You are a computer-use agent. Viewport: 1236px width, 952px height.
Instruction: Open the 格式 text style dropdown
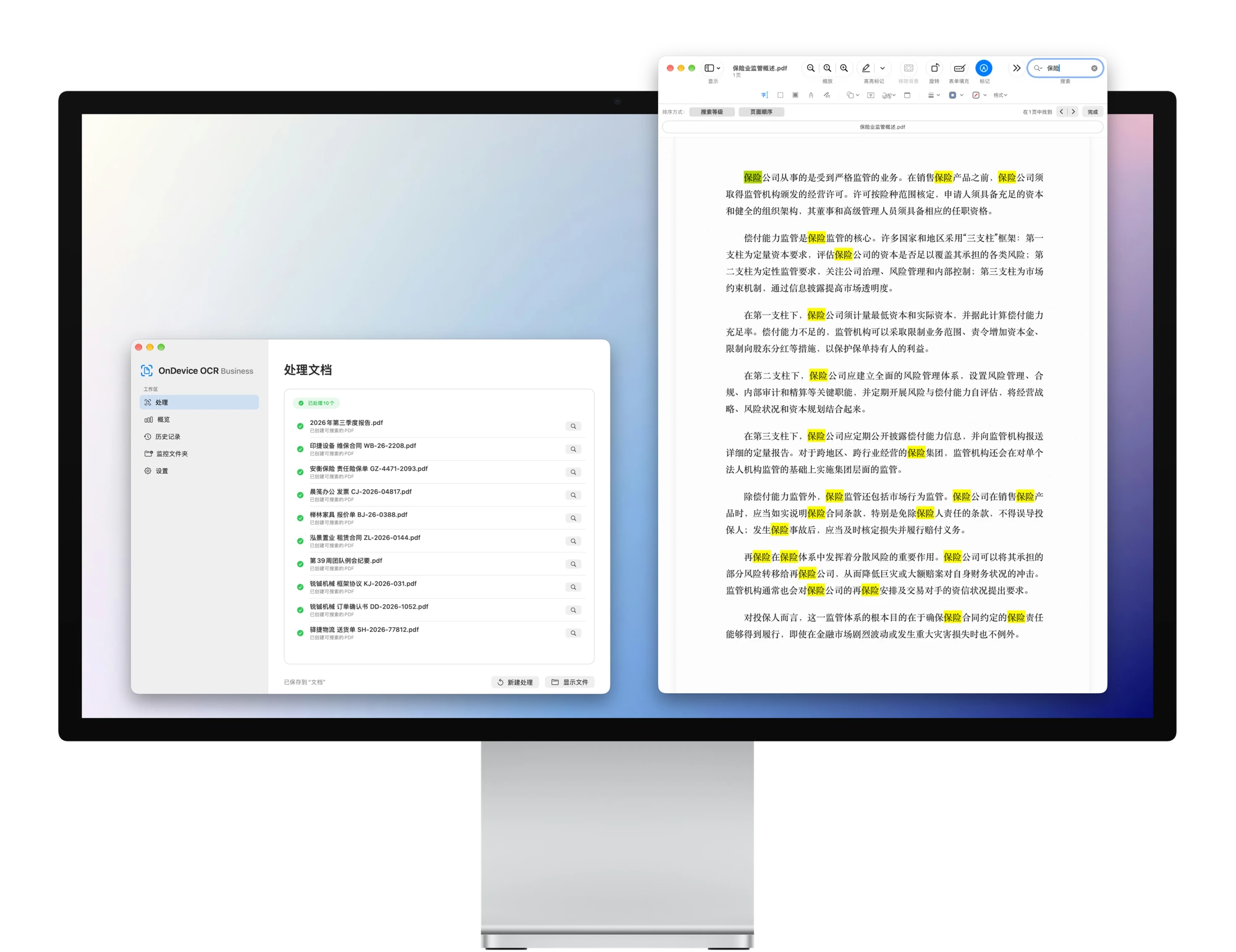coord(1001,95)
